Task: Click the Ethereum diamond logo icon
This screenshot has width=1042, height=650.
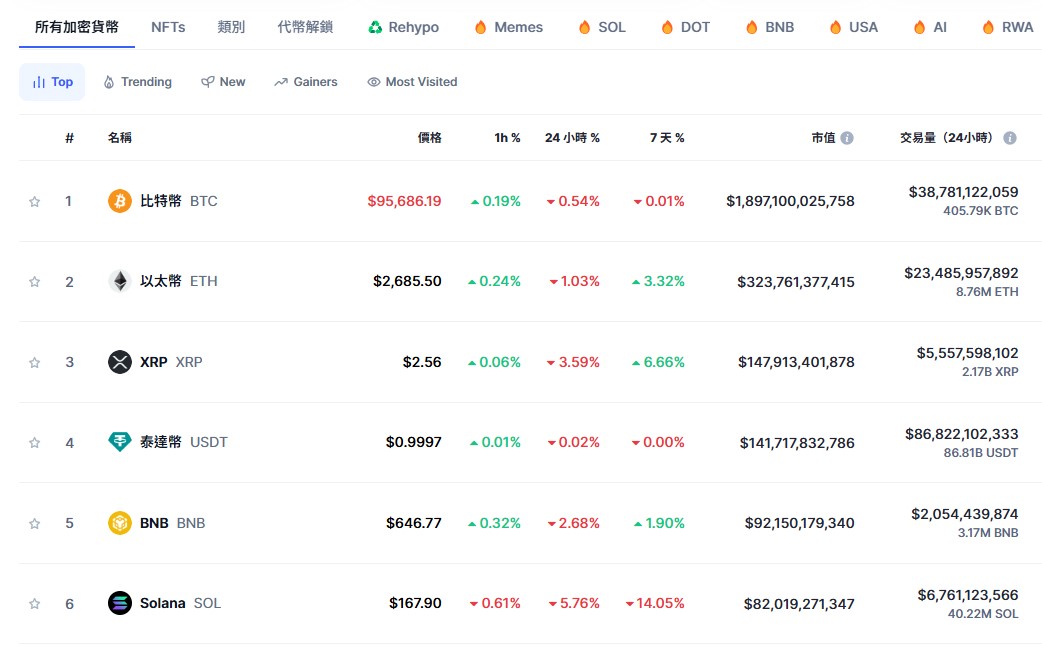Action: [120, 281]
